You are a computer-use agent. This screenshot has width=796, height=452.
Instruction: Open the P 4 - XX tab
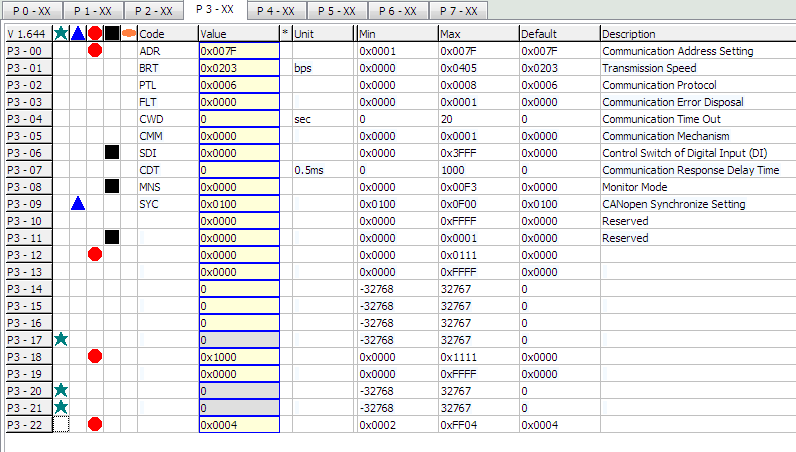pos(275,11)
